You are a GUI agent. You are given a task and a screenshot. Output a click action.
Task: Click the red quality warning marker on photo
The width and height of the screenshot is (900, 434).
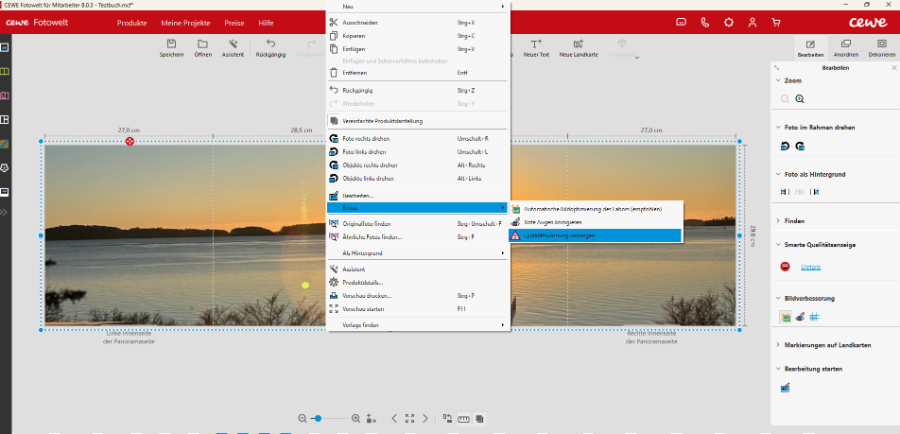129,142
